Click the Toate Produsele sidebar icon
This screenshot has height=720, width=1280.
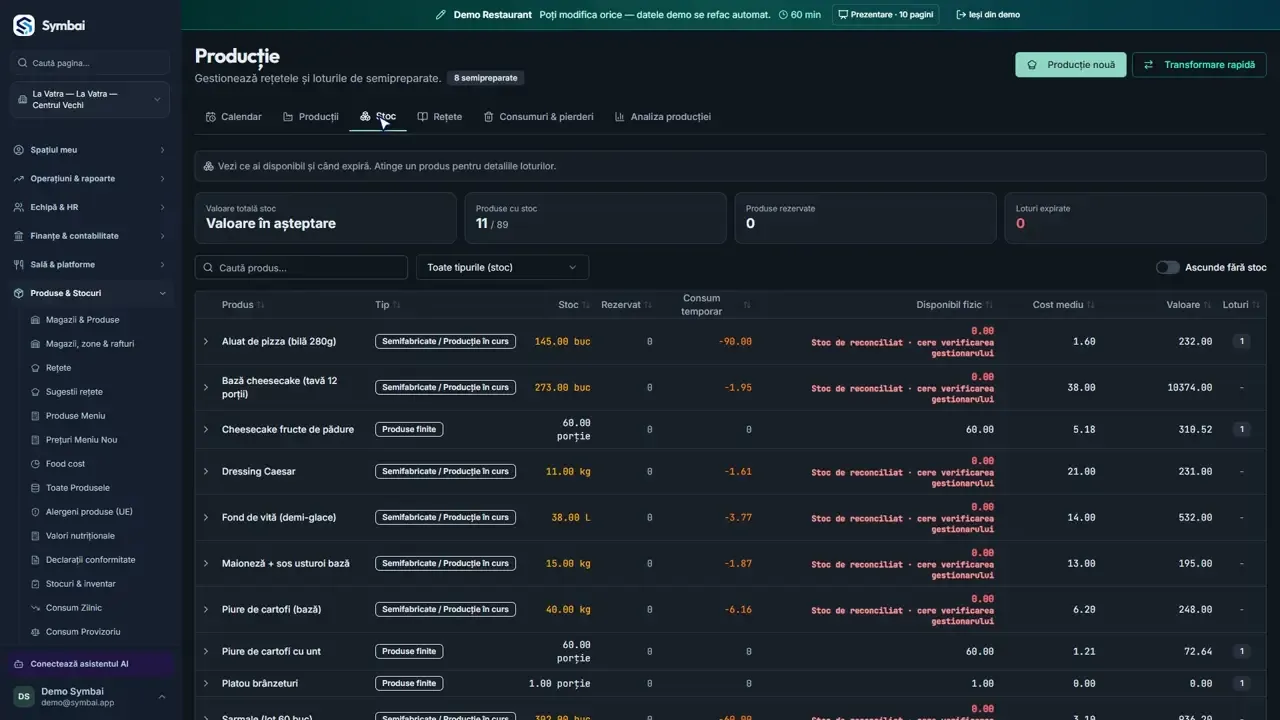[x=35, y=488]
